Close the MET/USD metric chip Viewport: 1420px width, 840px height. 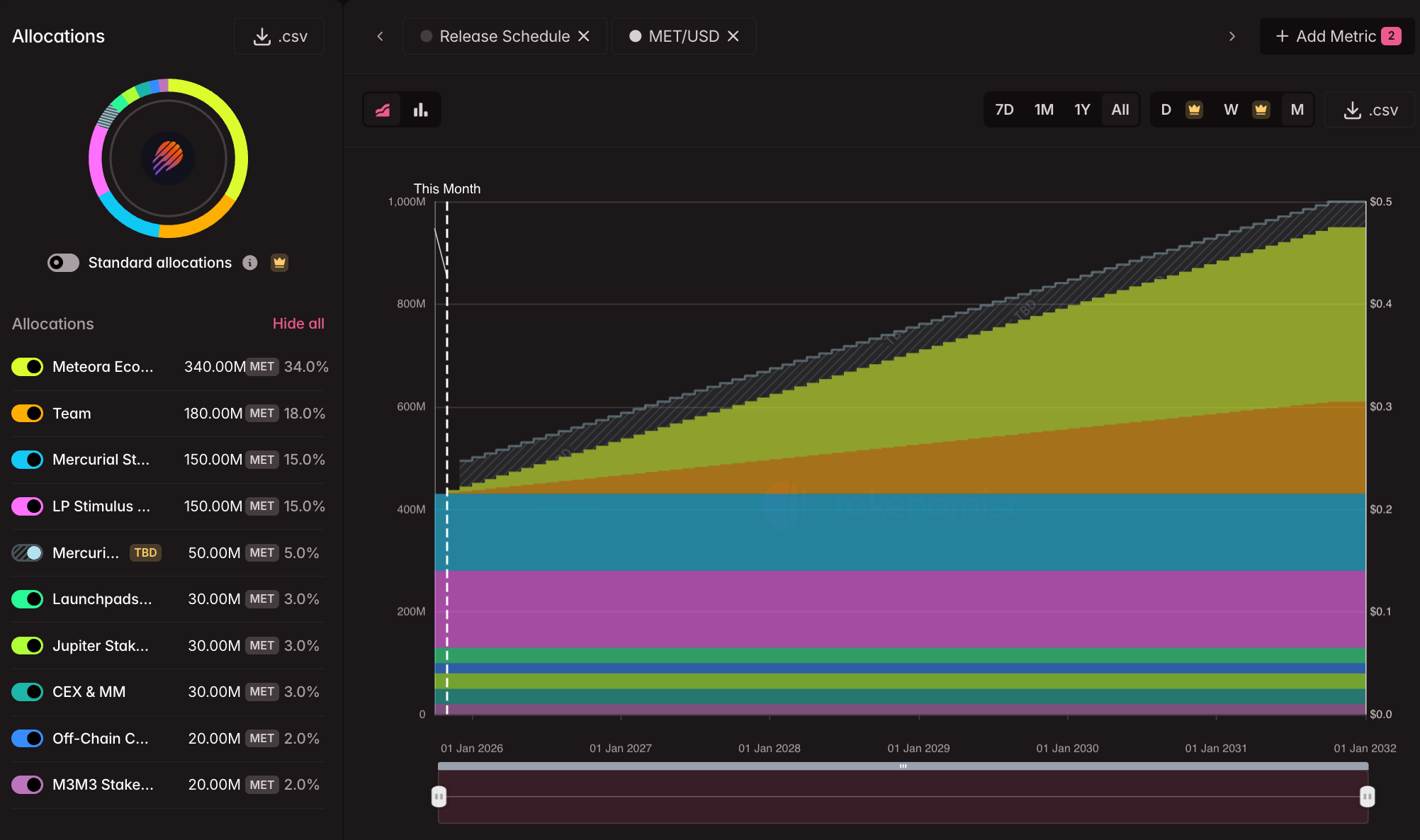pos(733,36)
